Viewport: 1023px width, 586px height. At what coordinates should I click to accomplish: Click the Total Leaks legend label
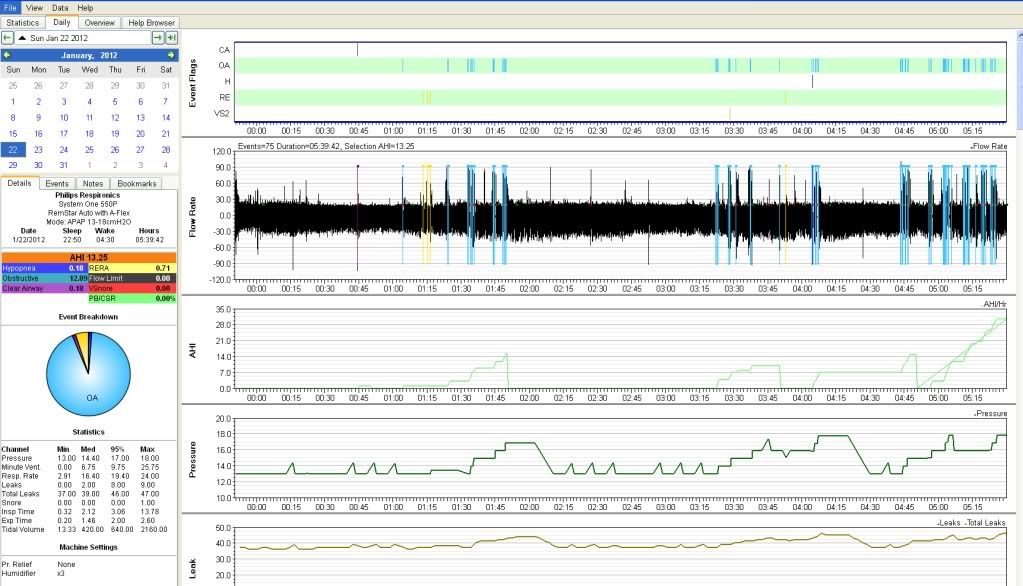(x=985, y=523)
